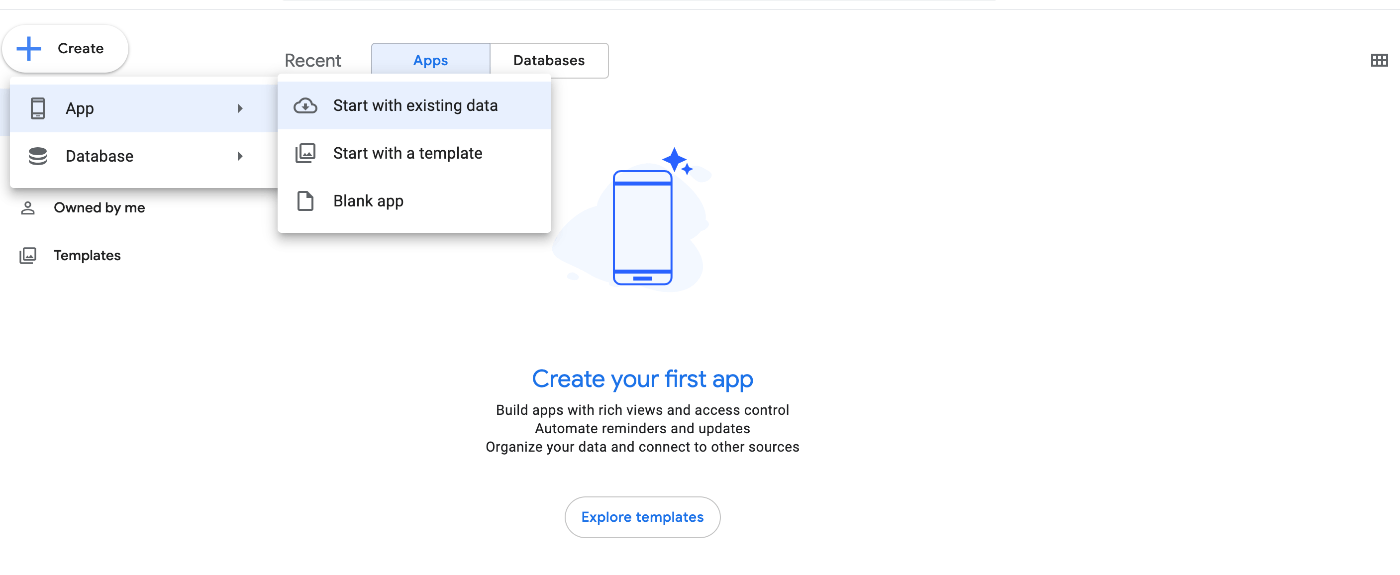
Task: Click the person icon for Owned by me
Action: pos(28,208)
